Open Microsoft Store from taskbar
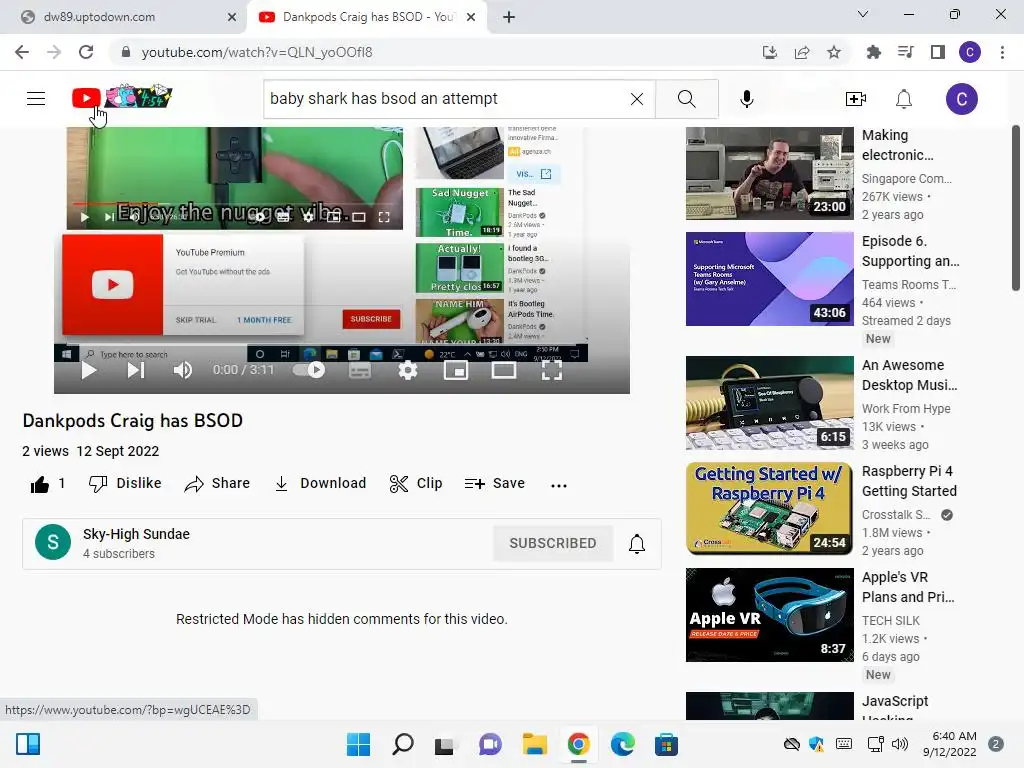Viewport: 1024px width, 768px height. pyautogui.click(x=667, y=744)
